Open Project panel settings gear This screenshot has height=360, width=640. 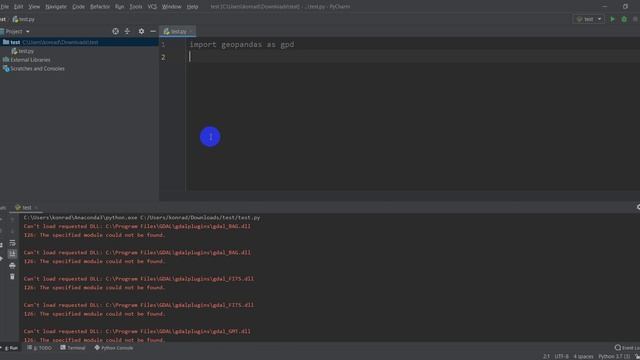coord(141,31)
